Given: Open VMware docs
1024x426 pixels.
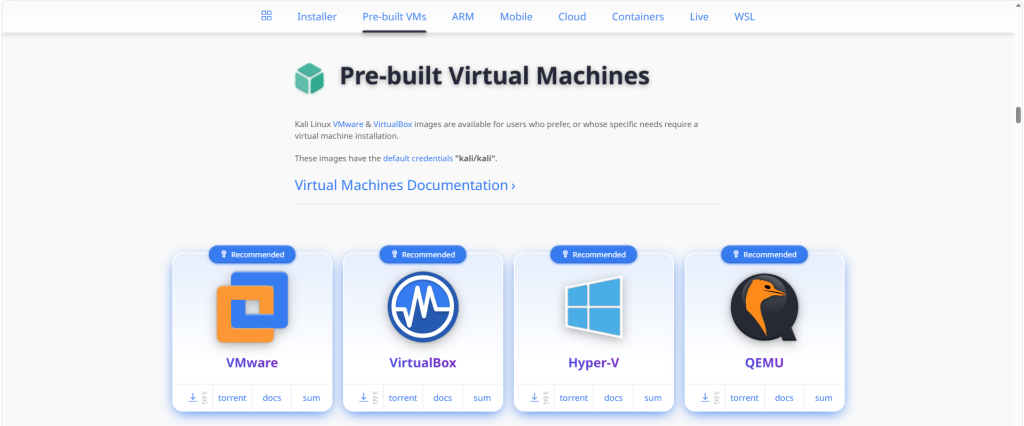Looking at the screenshot, I should point(272,398).
